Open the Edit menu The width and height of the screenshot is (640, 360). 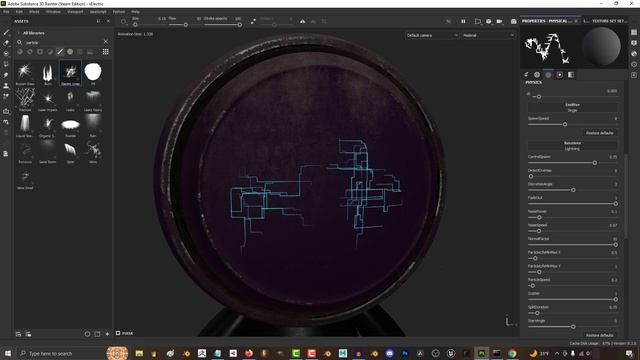pos(19,12)
